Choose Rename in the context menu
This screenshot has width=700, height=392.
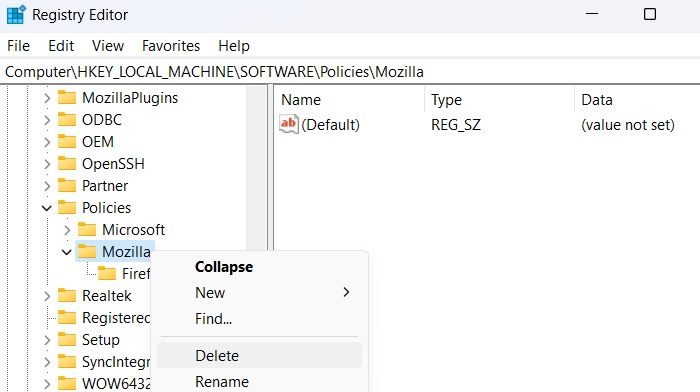259,382
